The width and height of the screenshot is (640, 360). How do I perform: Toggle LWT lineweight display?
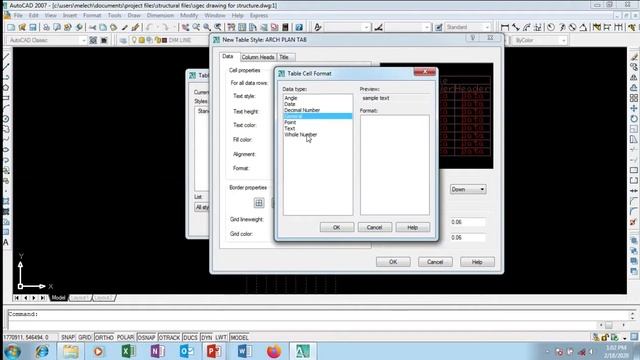click(x=221, y=338)
